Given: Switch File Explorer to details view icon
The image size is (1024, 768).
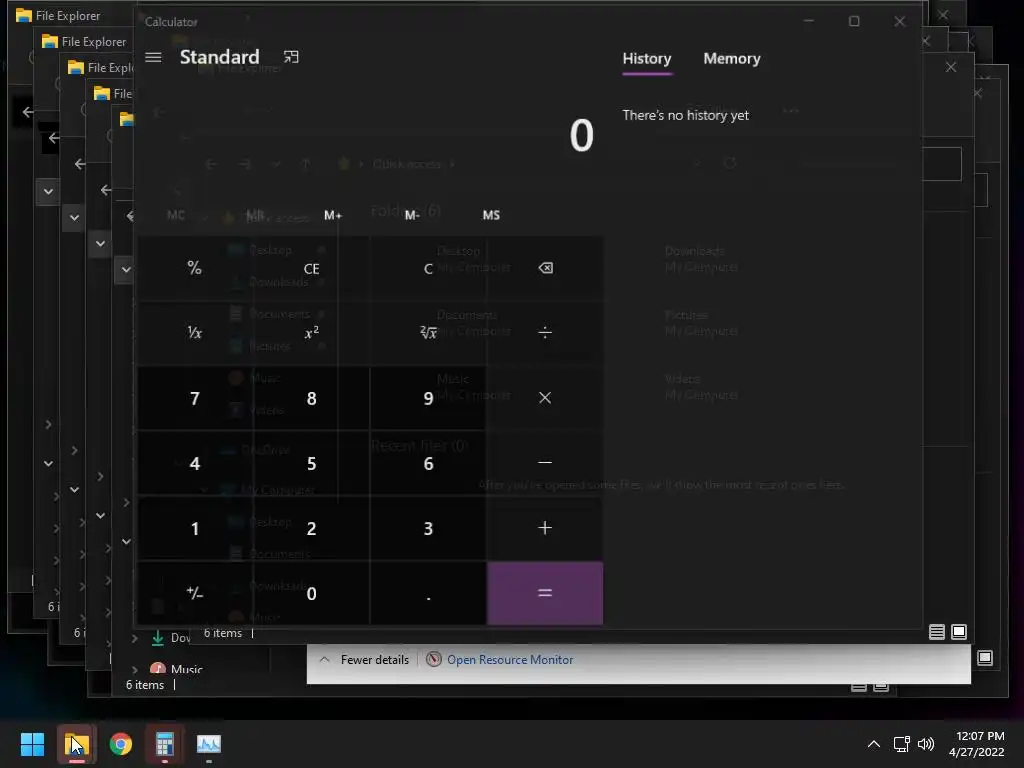Looking at the screenshot, I should [x=936, y=632].
